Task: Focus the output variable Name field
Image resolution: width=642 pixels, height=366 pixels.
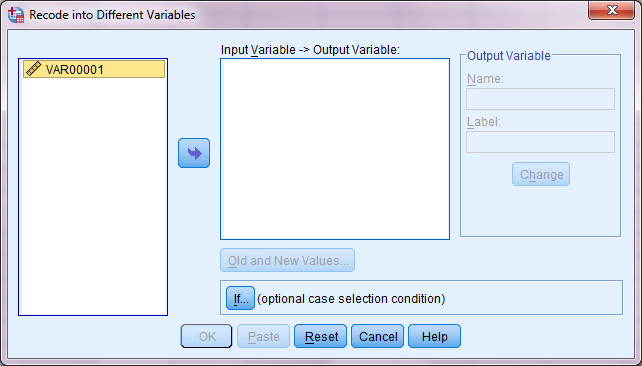Action: tap(540, 99)
